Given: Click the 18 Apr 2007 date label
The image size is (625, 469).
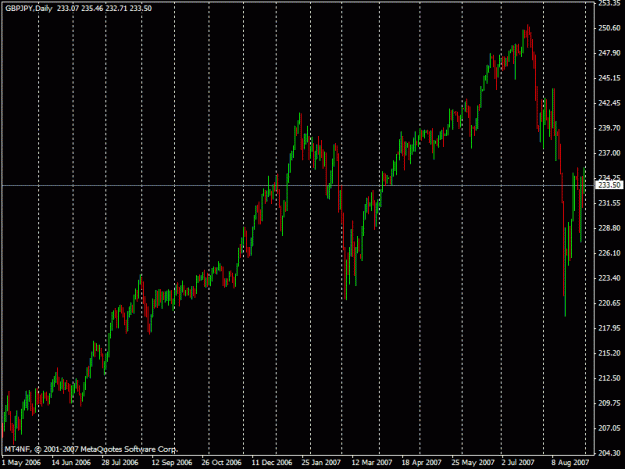Looking at the screenshot, I should (421, 463).
